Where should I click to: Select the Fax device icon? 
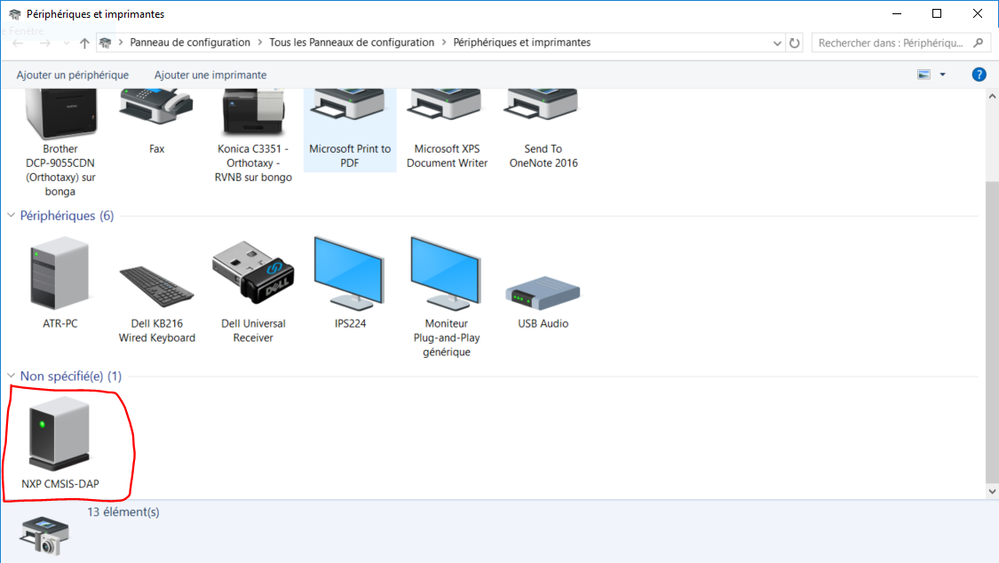click(x=157, y=108)
